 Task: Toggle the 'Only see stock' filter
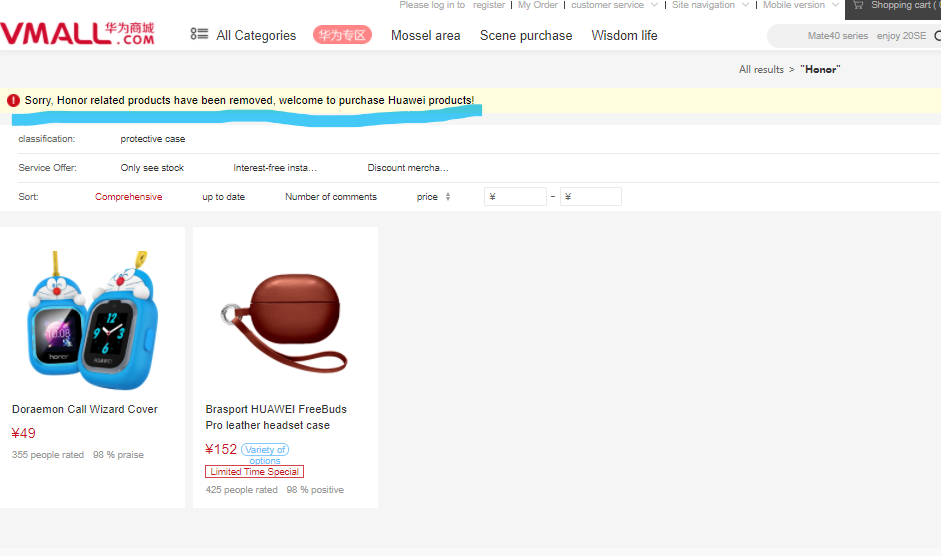click(152, 168)
